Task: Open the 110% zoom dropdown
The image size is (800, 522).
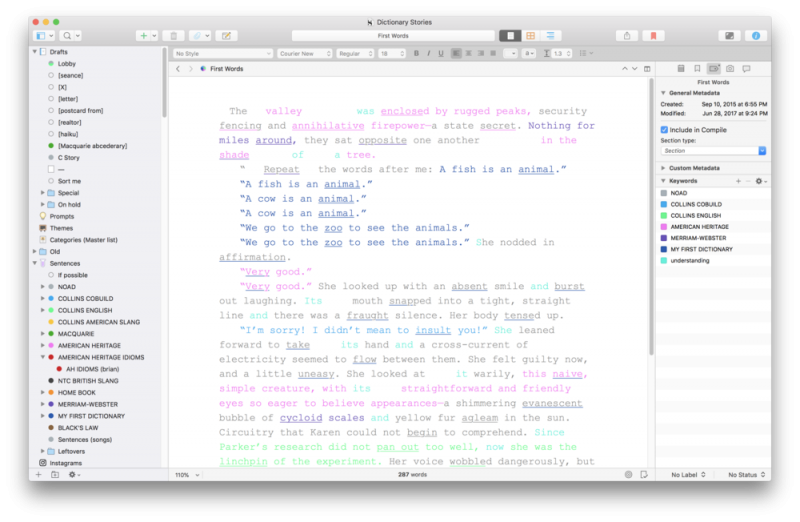Action: [x=187, y=475]
